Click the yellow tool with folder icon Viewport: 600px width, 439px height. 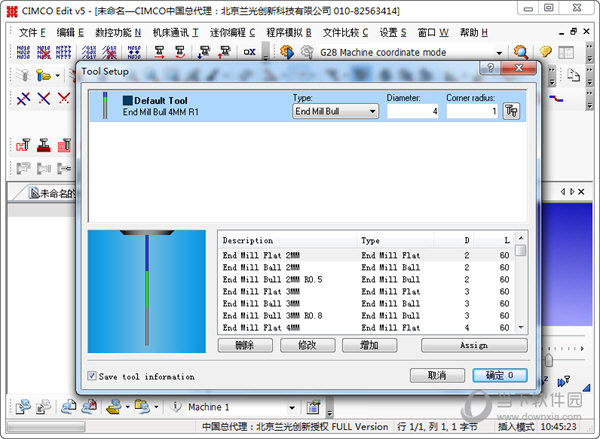[43, 75]
